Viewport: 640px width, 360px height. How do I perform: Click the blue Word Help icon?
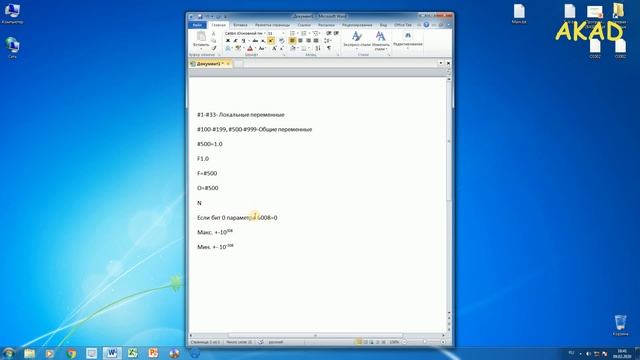[426, 25]
